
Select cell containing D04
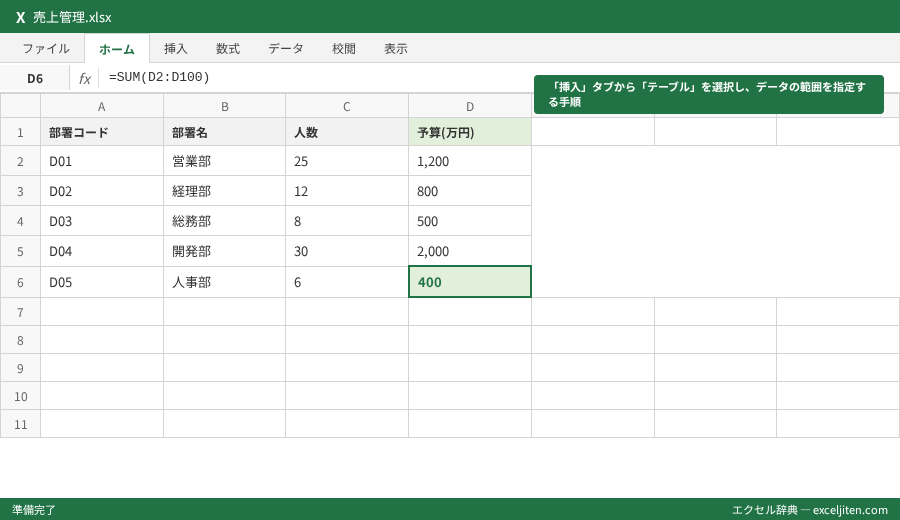[x=102, y=251]
